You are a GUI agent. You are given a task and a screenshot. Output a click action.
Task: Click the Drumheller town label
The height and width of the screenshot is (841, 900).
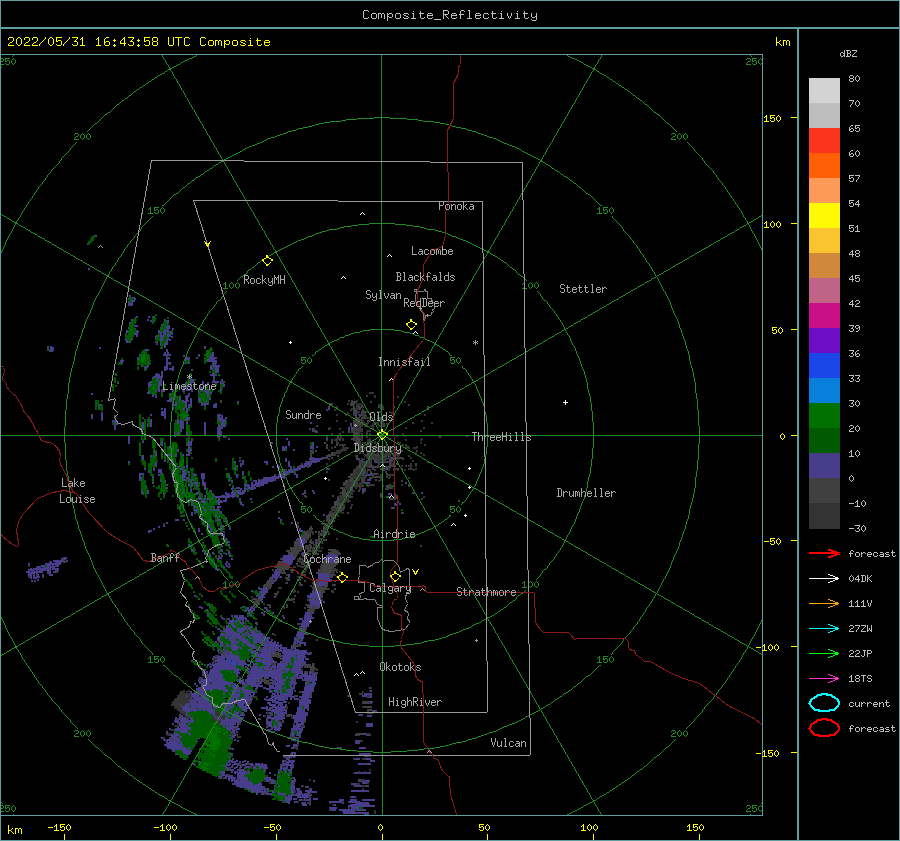(586, 493)
